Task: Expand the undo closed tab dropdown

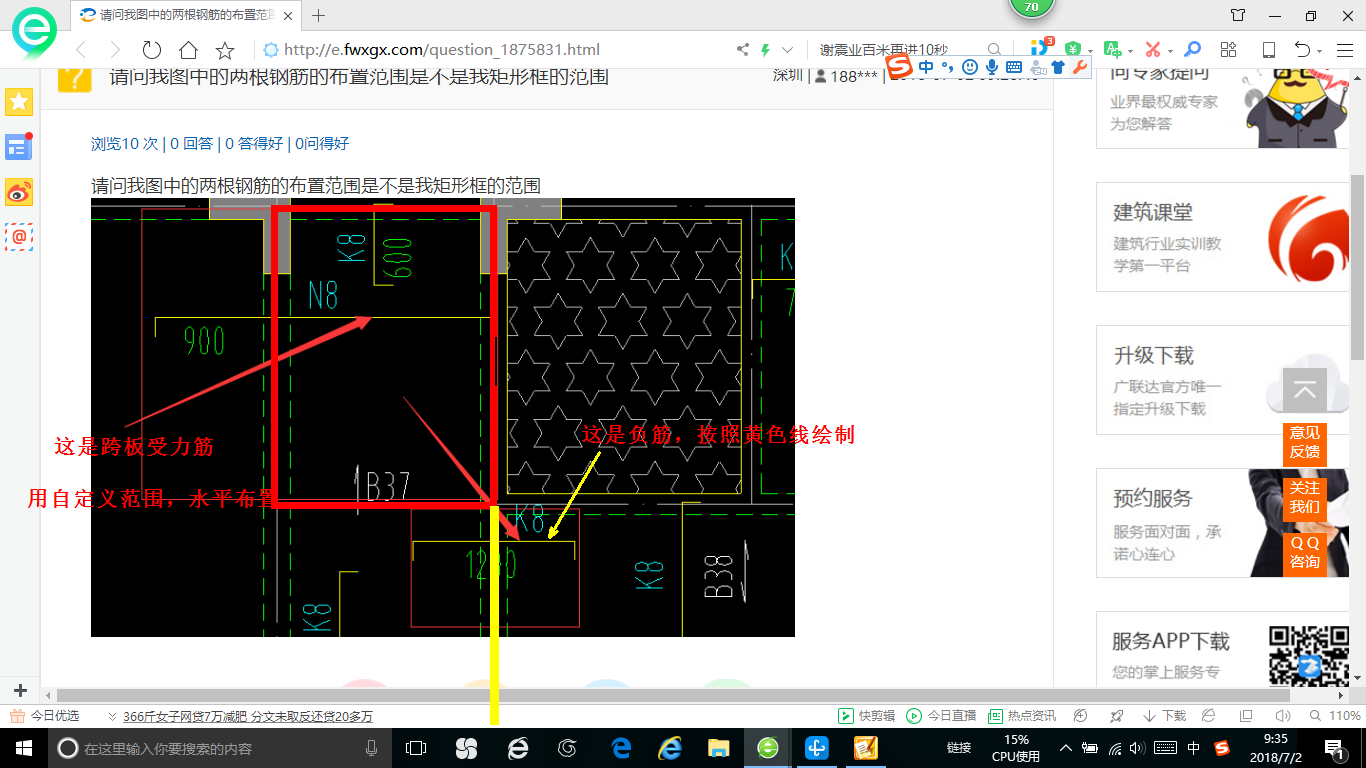Action: (x=1320, y=51)
